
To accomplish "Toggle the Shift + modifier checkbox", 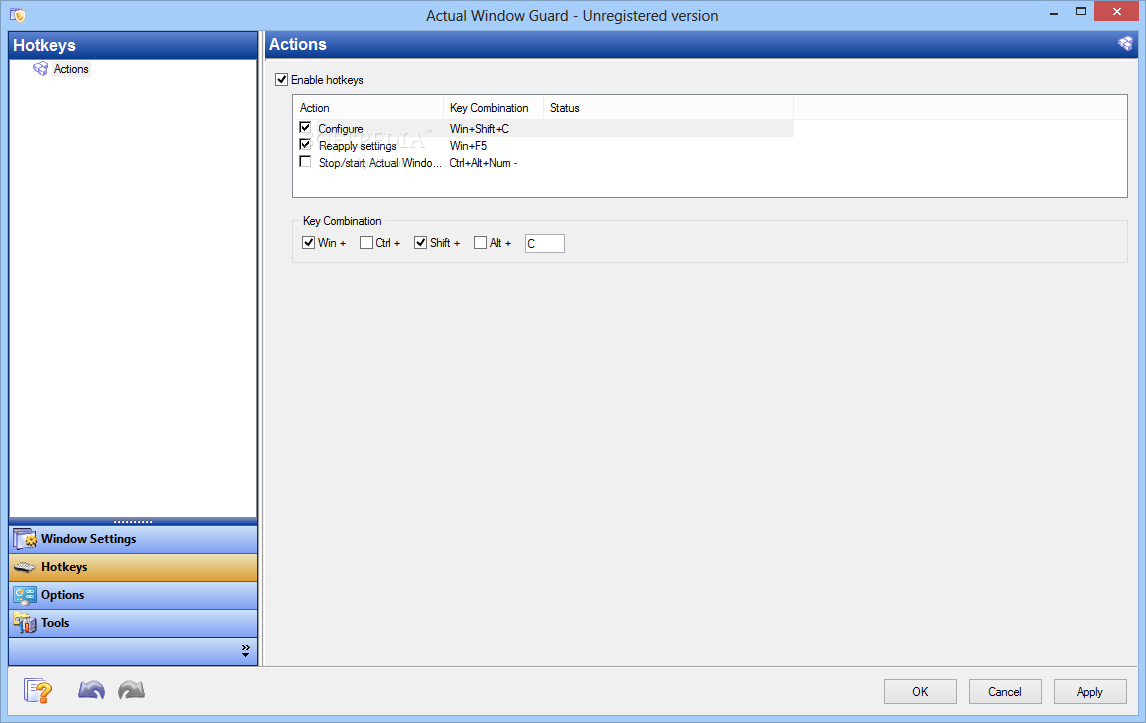I will pyautogui.click(x=420, y=243).
